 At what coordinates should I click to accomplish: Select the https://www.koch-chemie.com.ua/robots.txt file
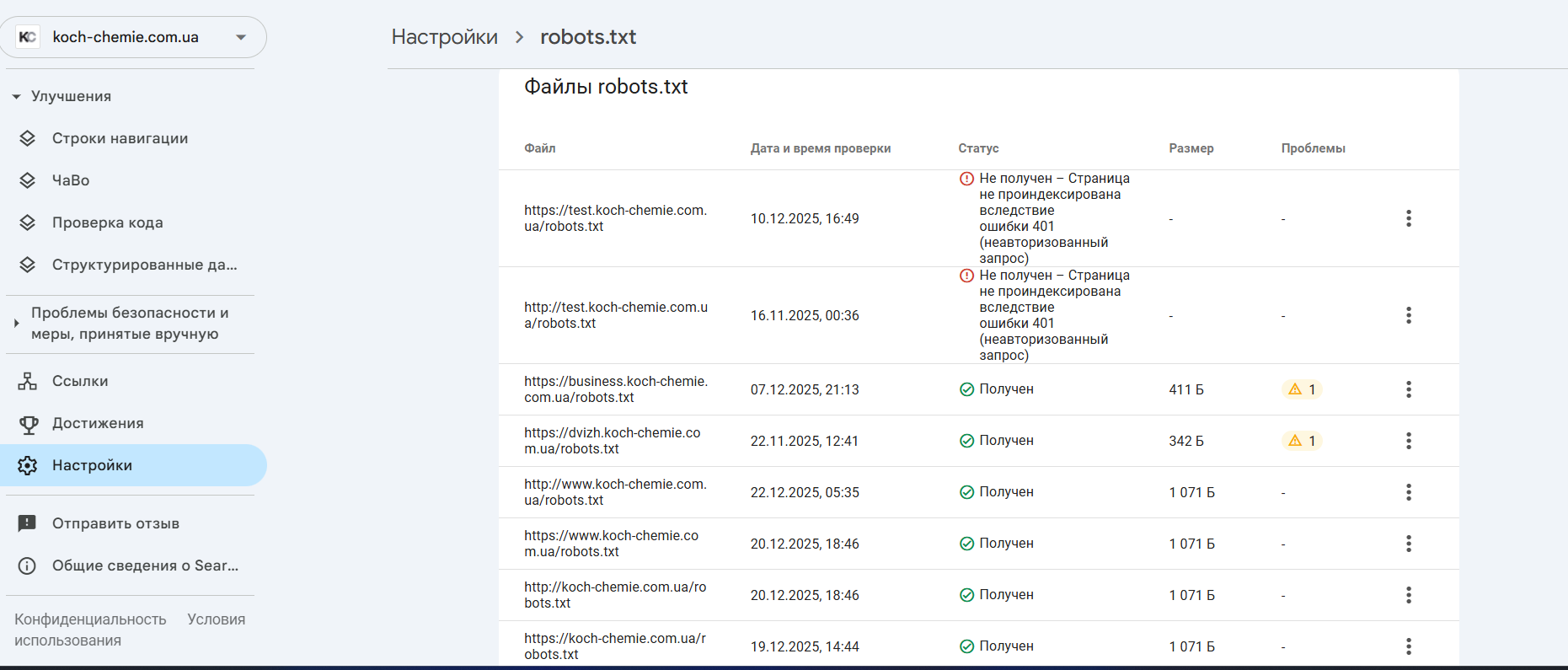coord(612,544)
